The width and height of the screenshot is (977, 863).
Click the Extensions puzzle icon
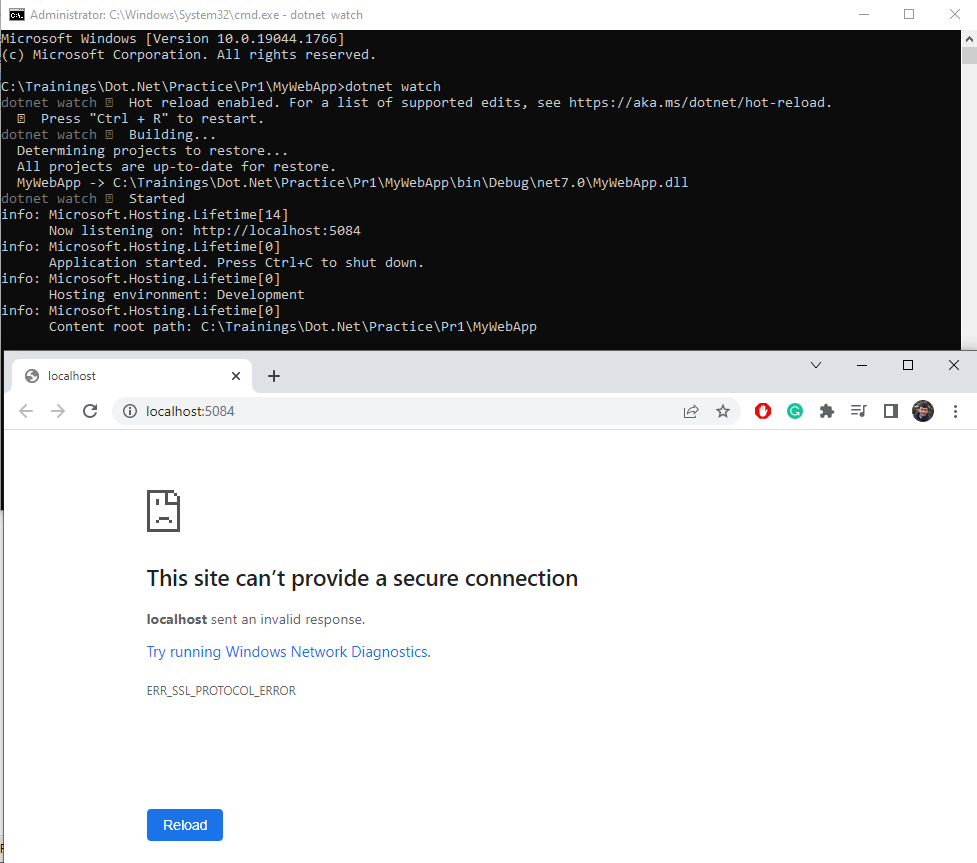click(x=826, y=411)
